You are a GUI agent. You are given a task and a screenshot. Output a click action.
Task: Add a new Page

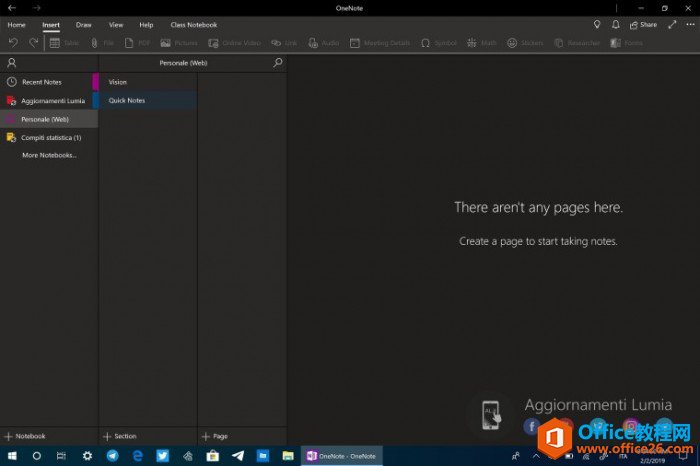[x=215, y=436]
